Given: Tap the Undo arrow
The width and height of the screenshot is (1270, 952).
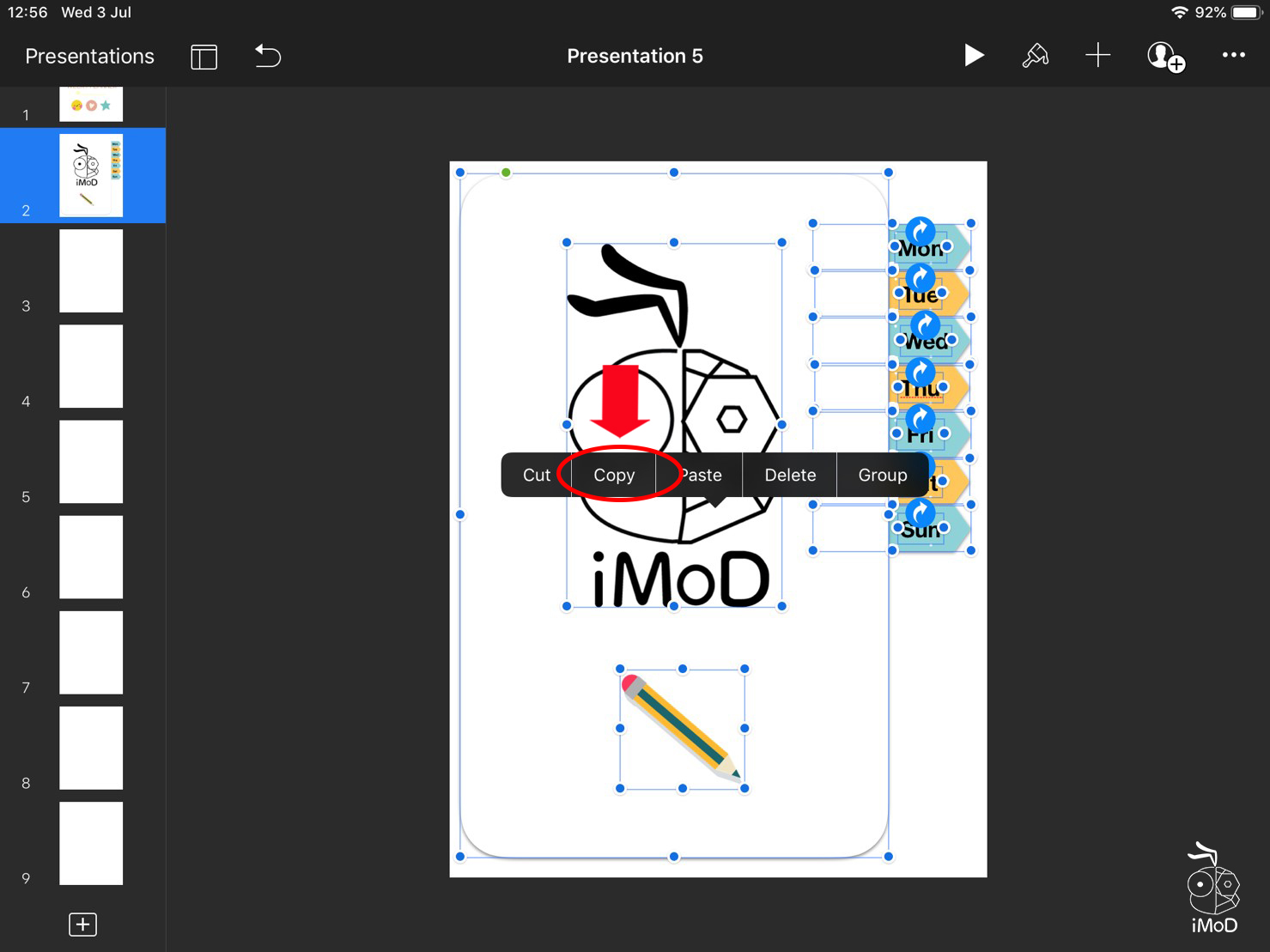Looking at the screenshot, I should 268,57.
